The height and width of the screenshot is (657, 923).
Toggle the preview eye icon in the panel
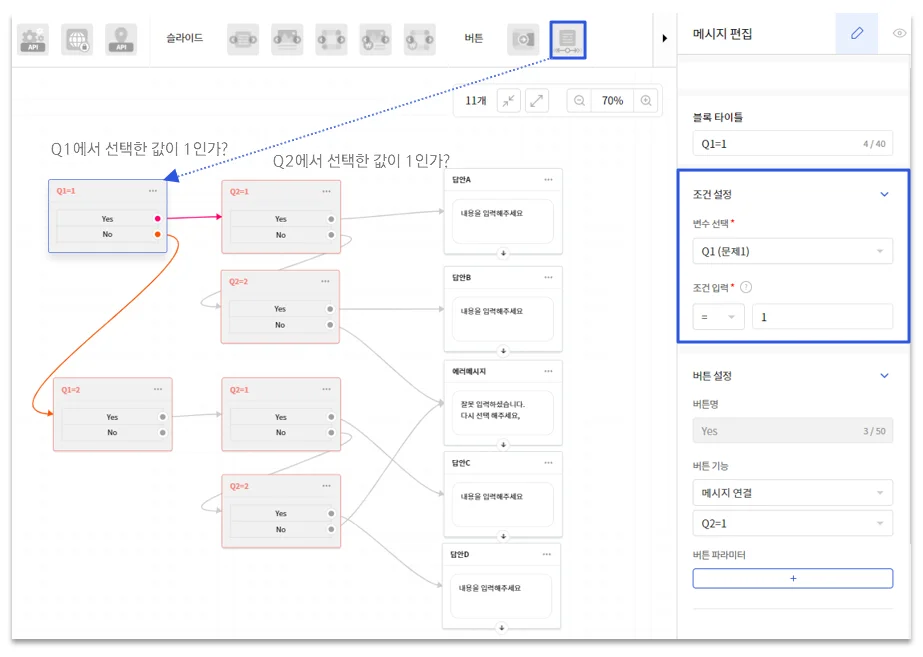(x=897, y=33)
